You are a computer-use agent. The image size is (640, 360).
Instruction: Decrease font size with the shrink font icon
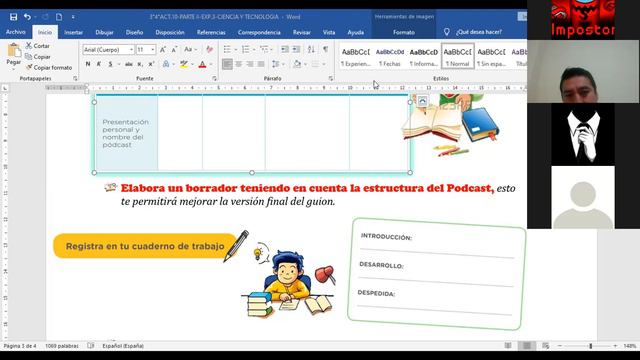pyautogui.click(x=174, y=50)
